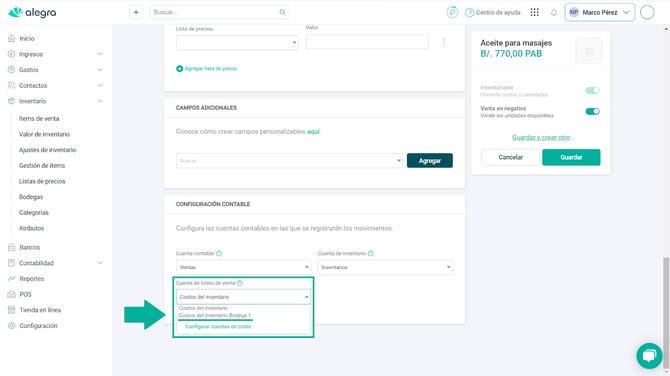Click Configurar cuentas de costo link
Image resolution: width=670 pixels, height=376 pixels.
pyautogui.click(x=218, y=326)
